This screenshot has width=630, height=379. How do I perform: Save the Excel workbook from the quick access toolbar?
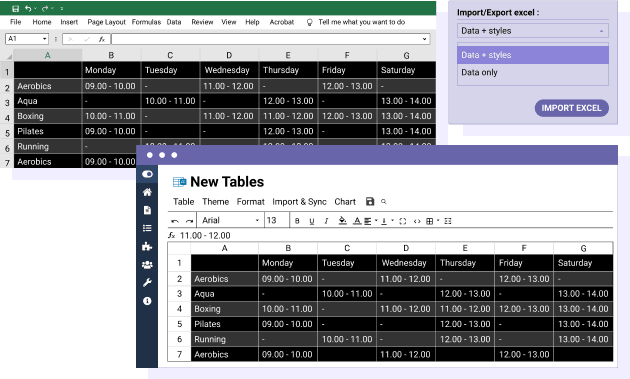16,8
